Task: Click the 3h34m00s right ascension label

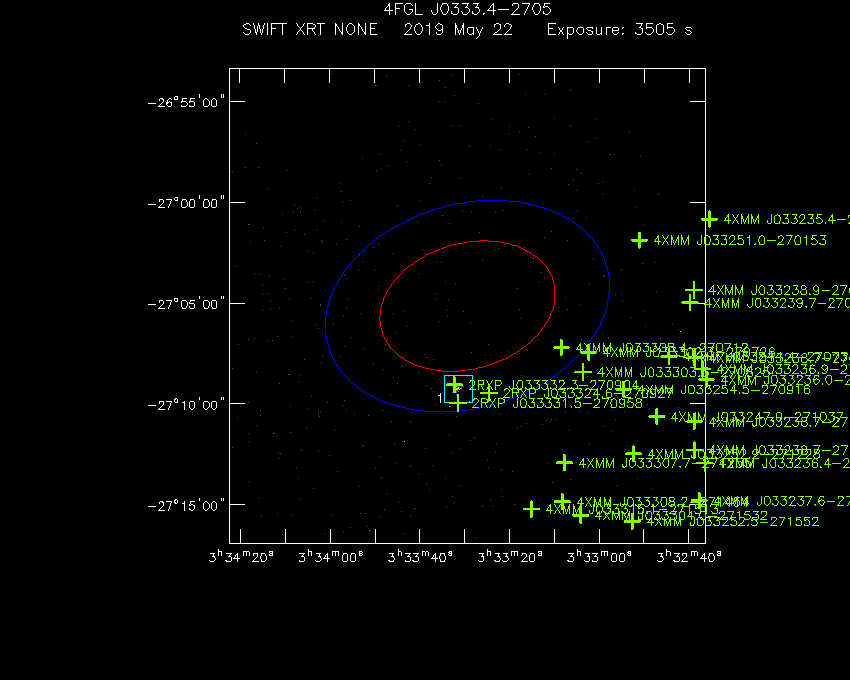Action: (x=331, y=556)
